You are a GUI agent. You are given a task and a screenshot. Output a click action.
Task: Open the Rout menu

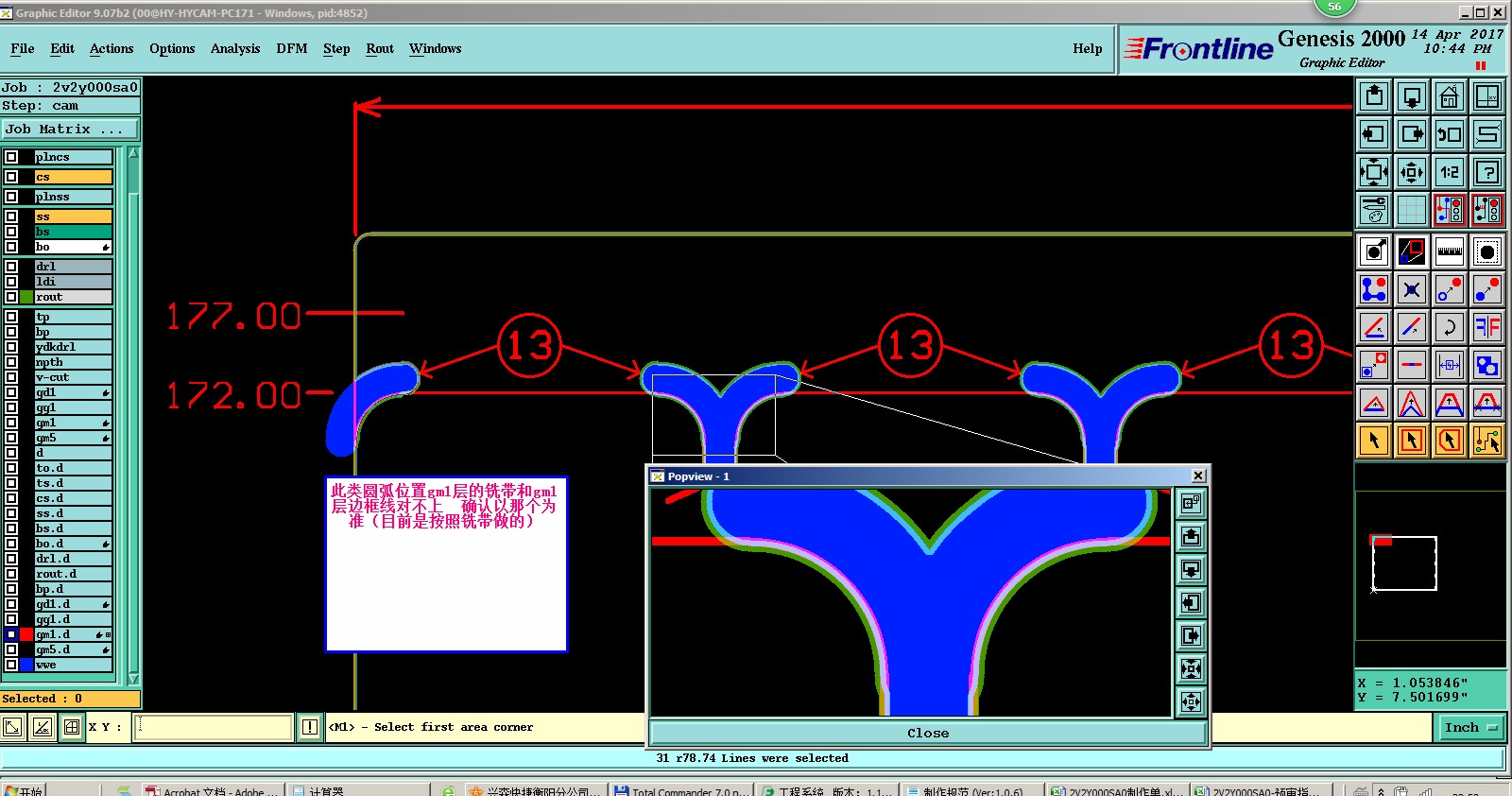click(380, 48)
